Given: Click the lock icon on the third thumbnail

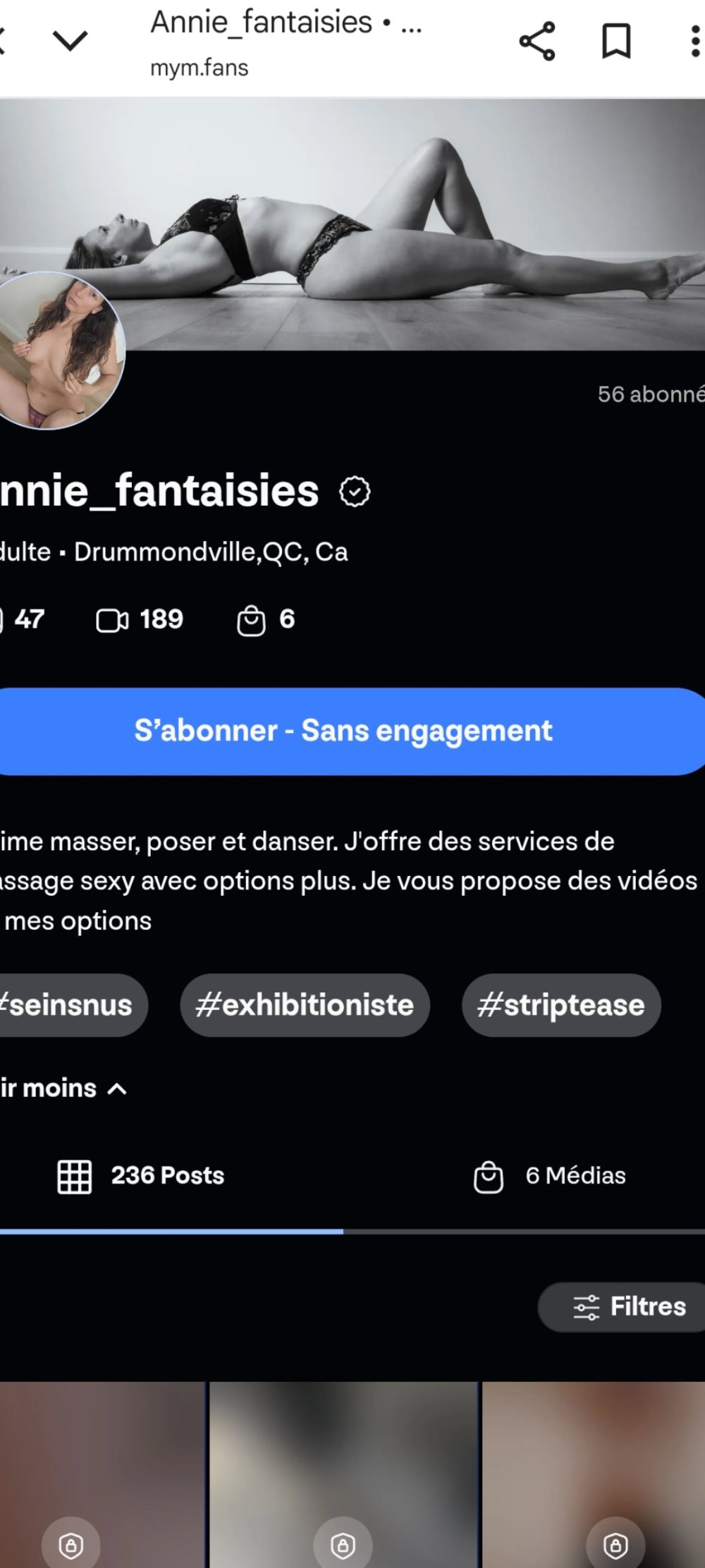Looking at the screenshot, I should point(615,1545).
